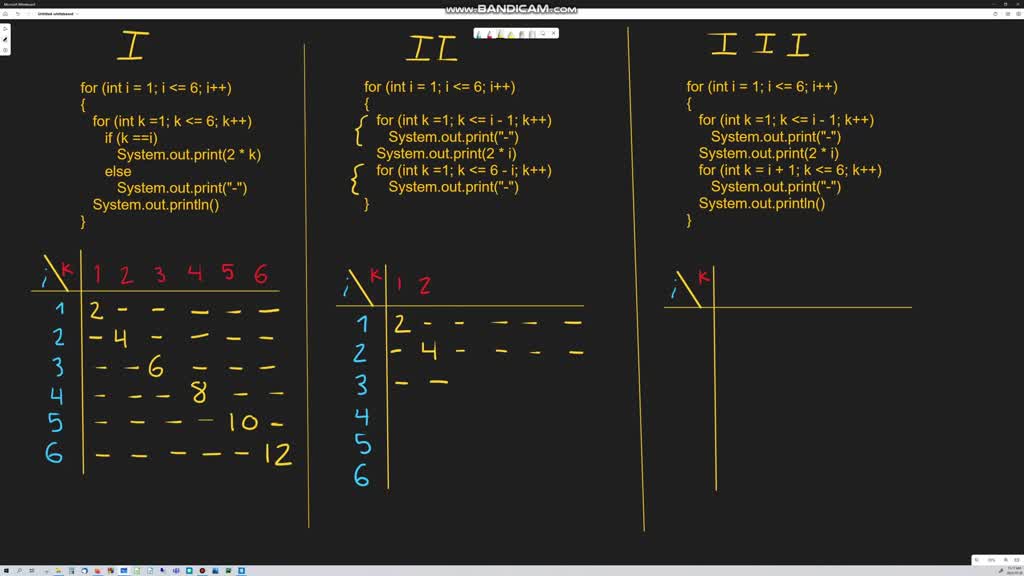
Task: Click the undo icon in the top toolbar
Action: [x=18, y=13]
